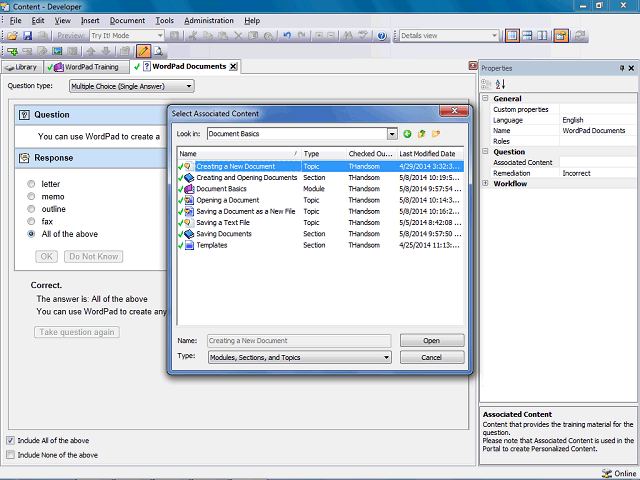Open Help via blue question mark icon

tap(382, 36)
